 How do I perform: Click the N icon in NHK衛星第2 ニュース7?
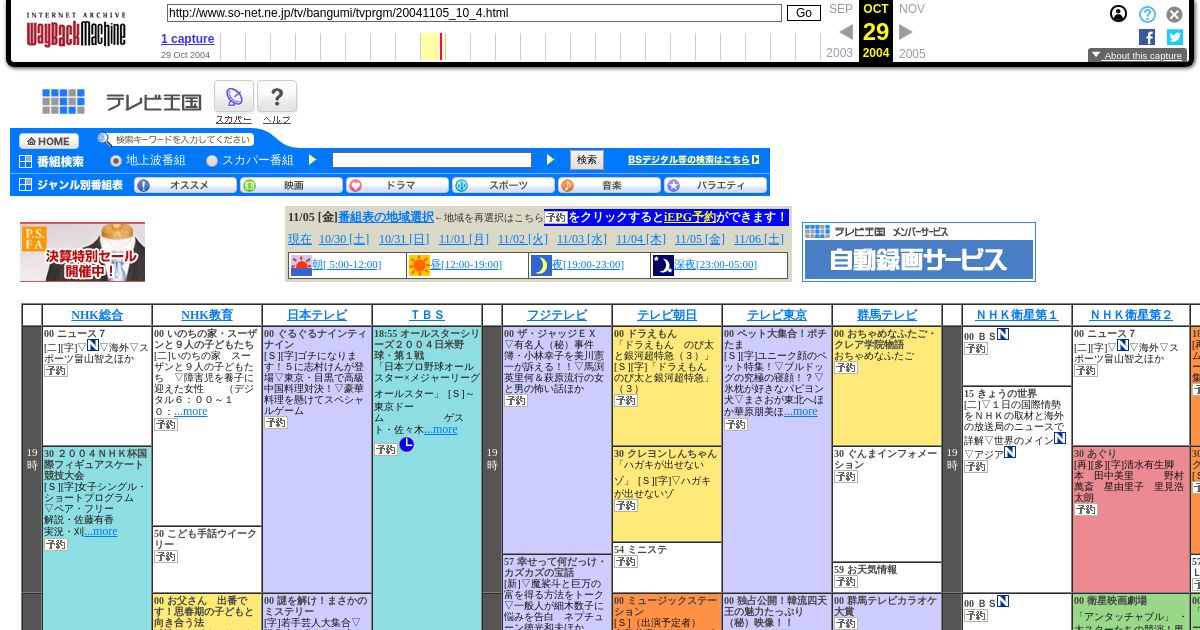tap(1123, 345)
